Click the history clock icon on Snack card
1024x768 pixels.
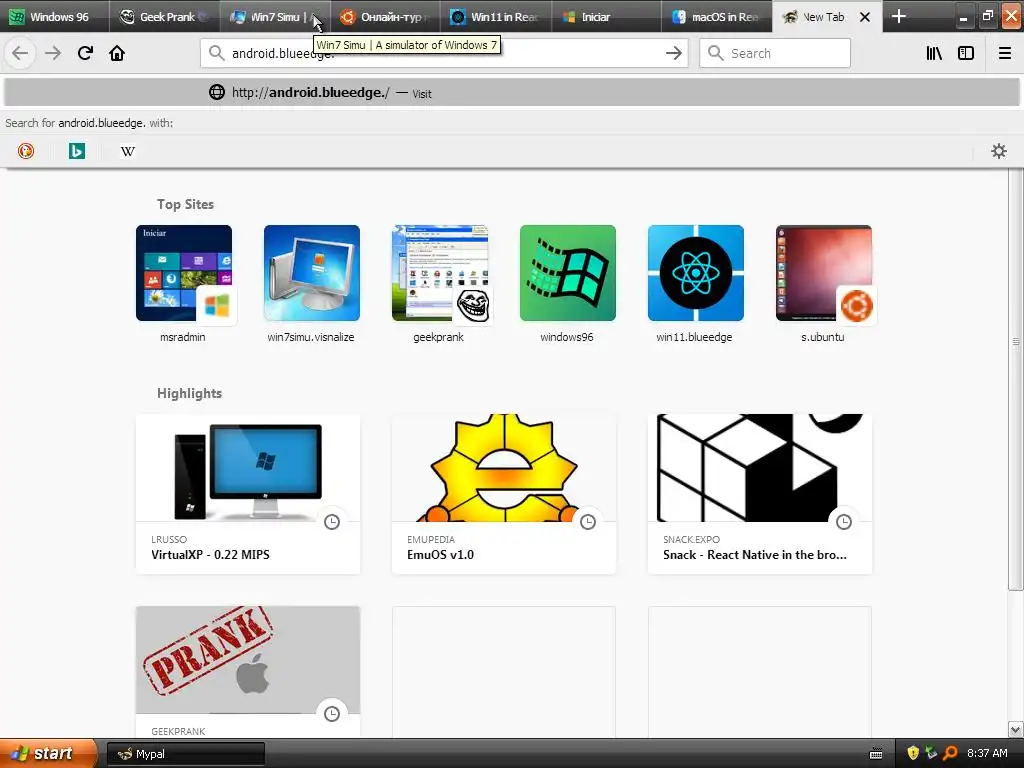[844, 521]
